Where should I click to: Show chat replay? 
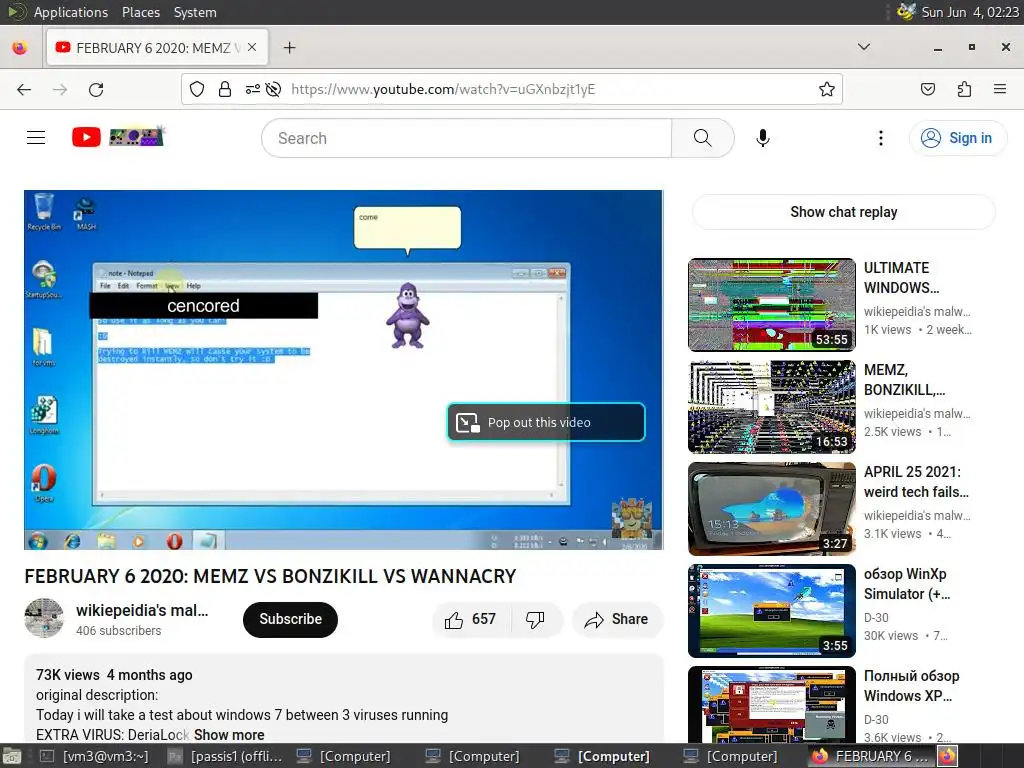pos(843,212)
